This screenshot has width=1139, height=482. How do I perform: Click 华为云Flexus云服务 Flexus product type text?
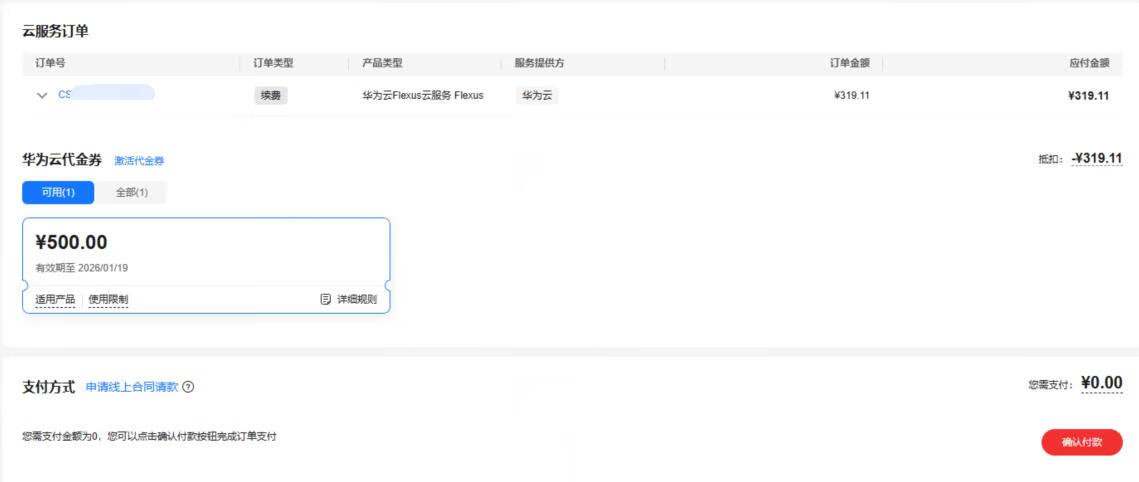422,96
